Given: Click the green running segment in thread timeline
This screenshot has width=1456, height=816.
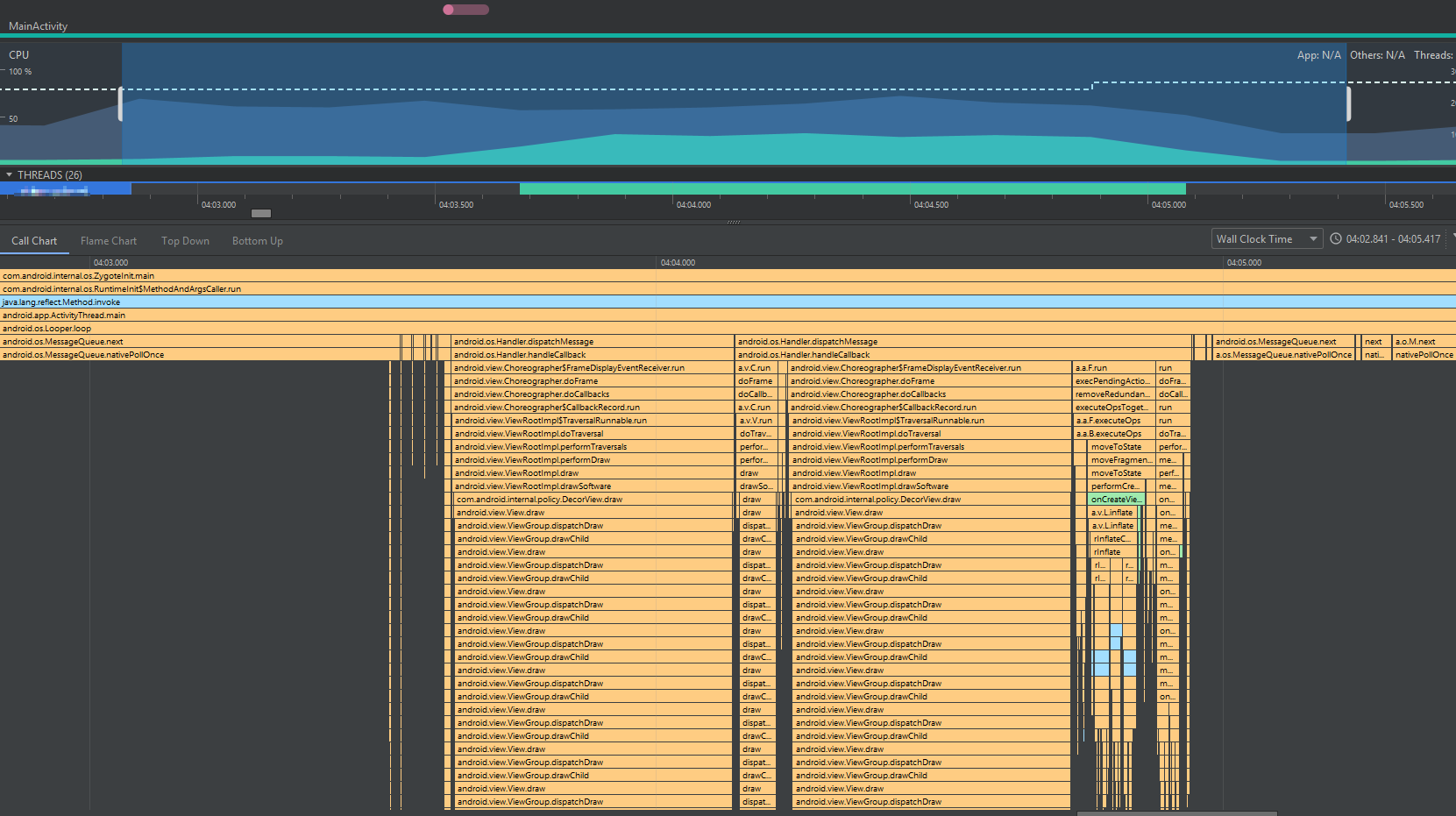Looking at the screenshot, I should (x=852, y=188).
